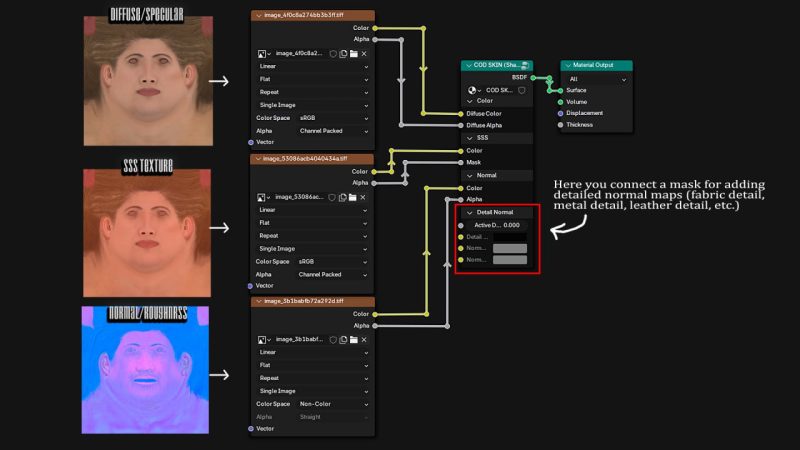Collapse the COD SKIN node header arrow
This screenshot has width=800, height=450.
click(467, 65)
